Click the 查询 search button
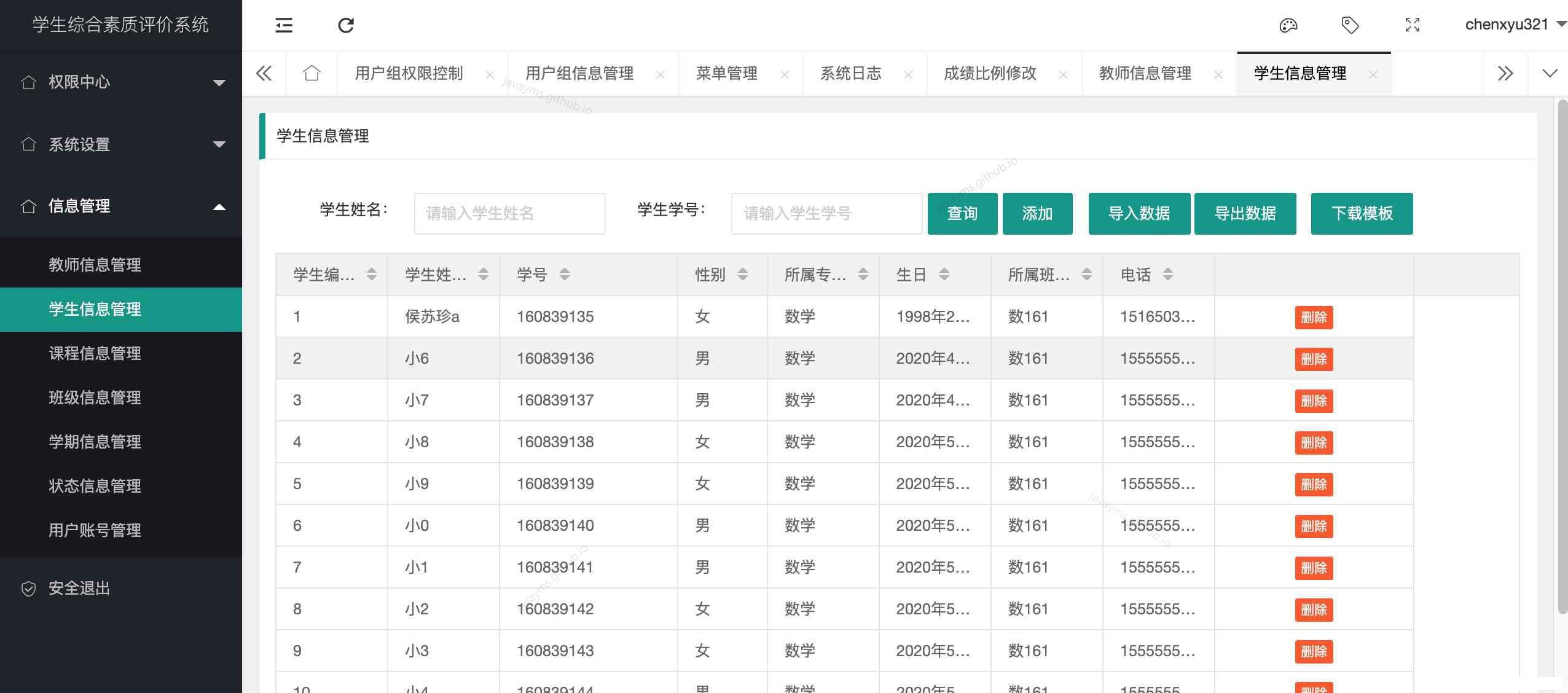This screenshot has height=693, width=1568. click(962, 213)
